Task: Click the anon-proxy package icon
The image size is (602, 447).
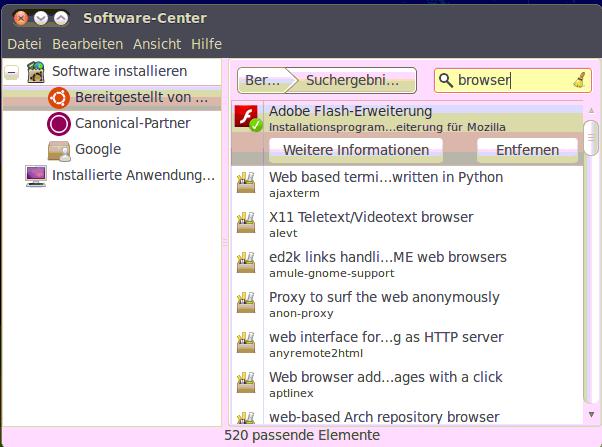Action: click(246, 303)
